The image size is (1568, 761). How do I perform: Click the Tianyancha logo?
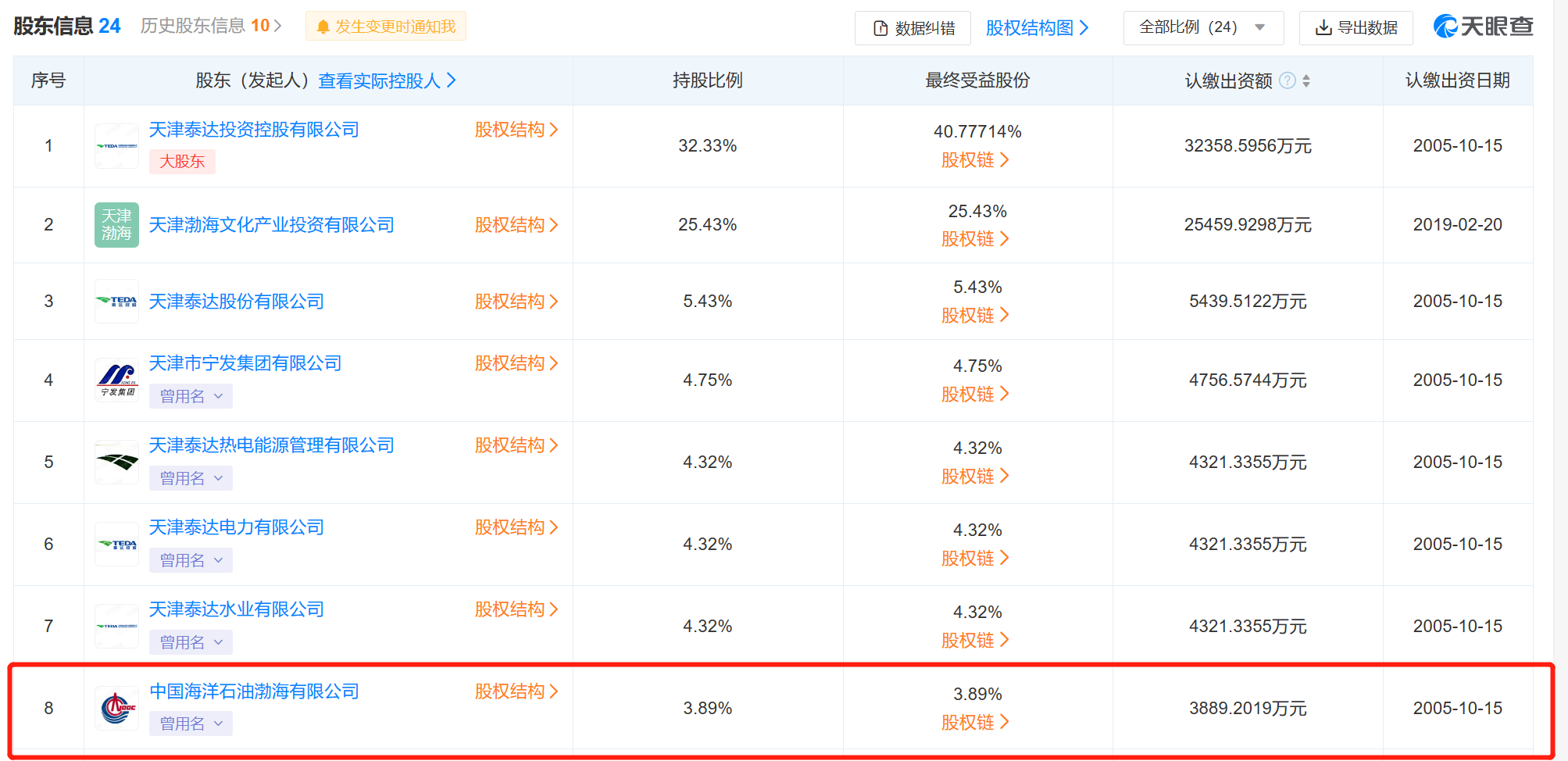click(1483, 27)
